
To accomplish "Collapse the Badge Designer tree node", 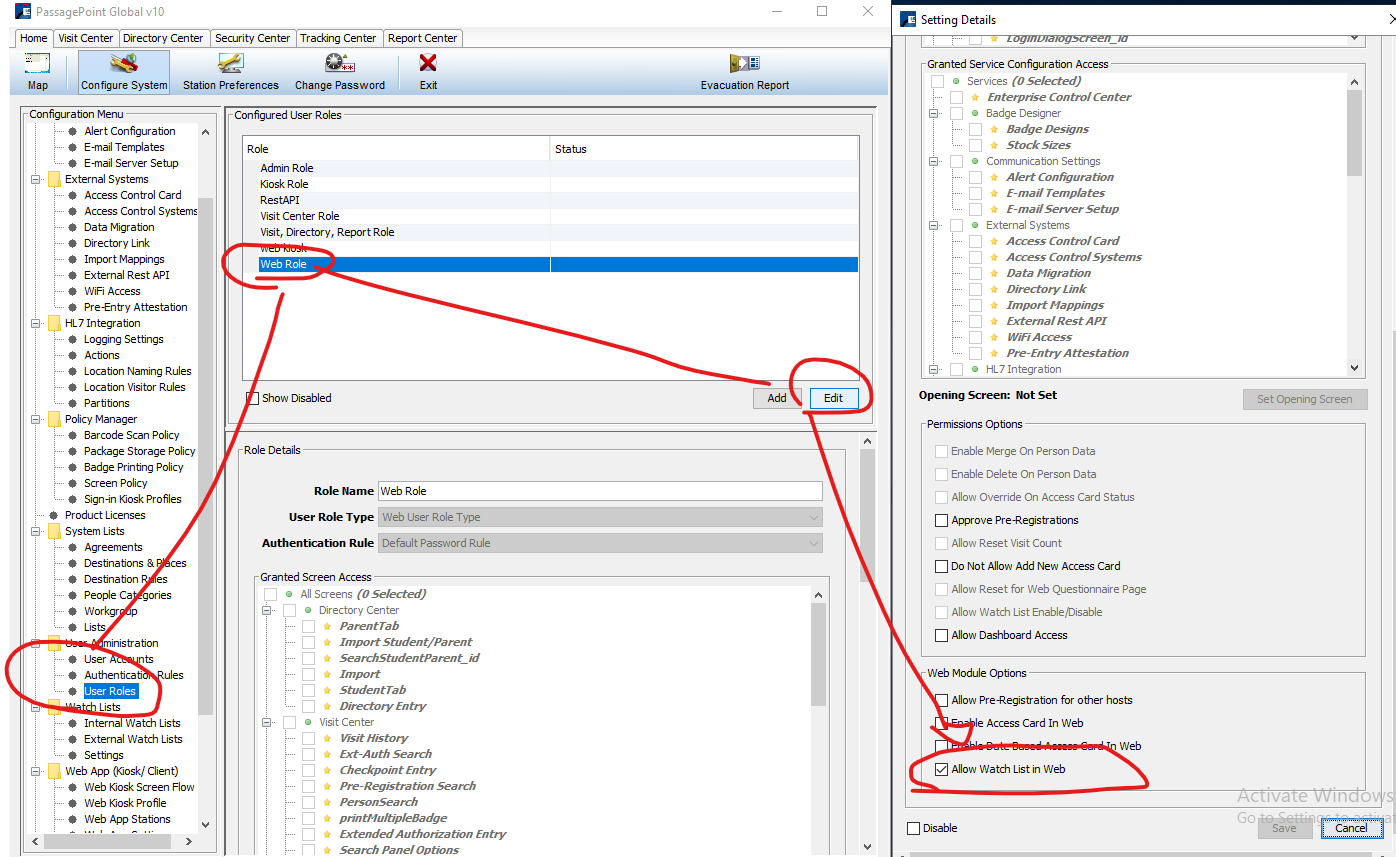I will [x=935, y=113].
